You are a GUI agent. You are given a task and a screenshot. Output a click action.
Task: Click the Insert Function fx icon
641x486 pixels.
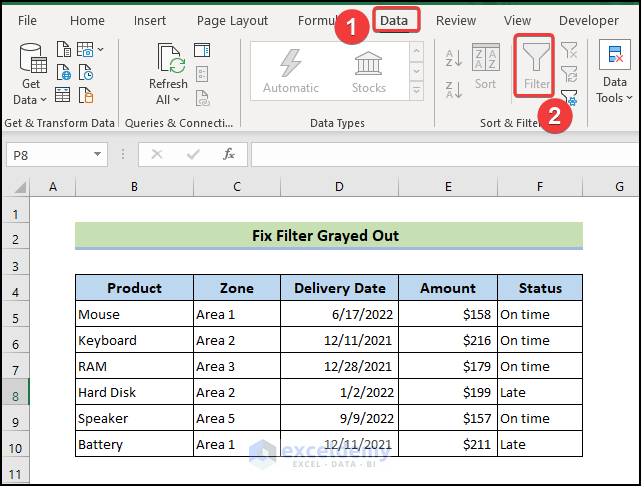point(229,154)
